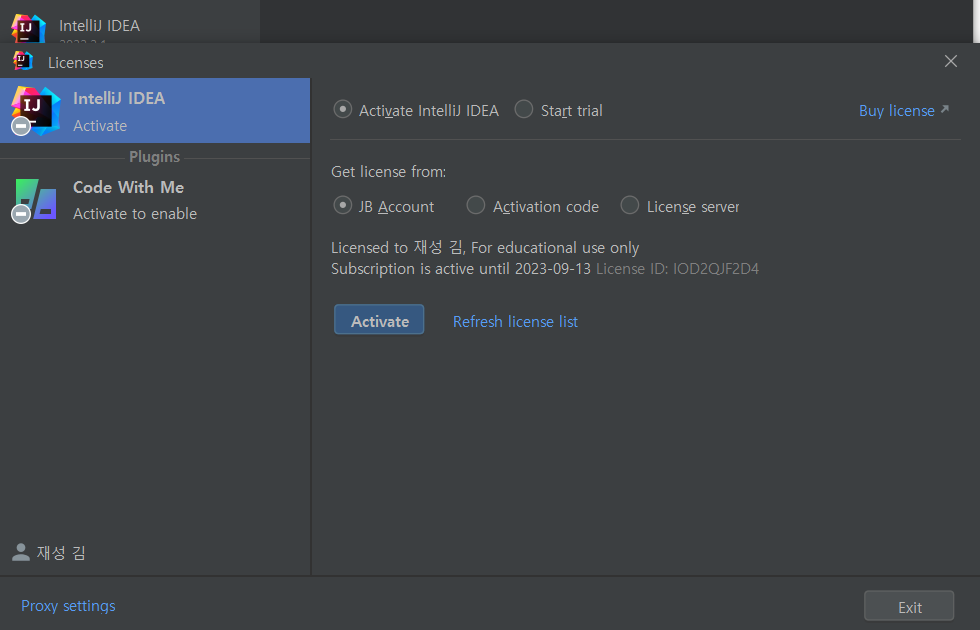Click 'Licensed to 재성 김, For educational use only'
The image size is (980, 630).
coord(485,248)
